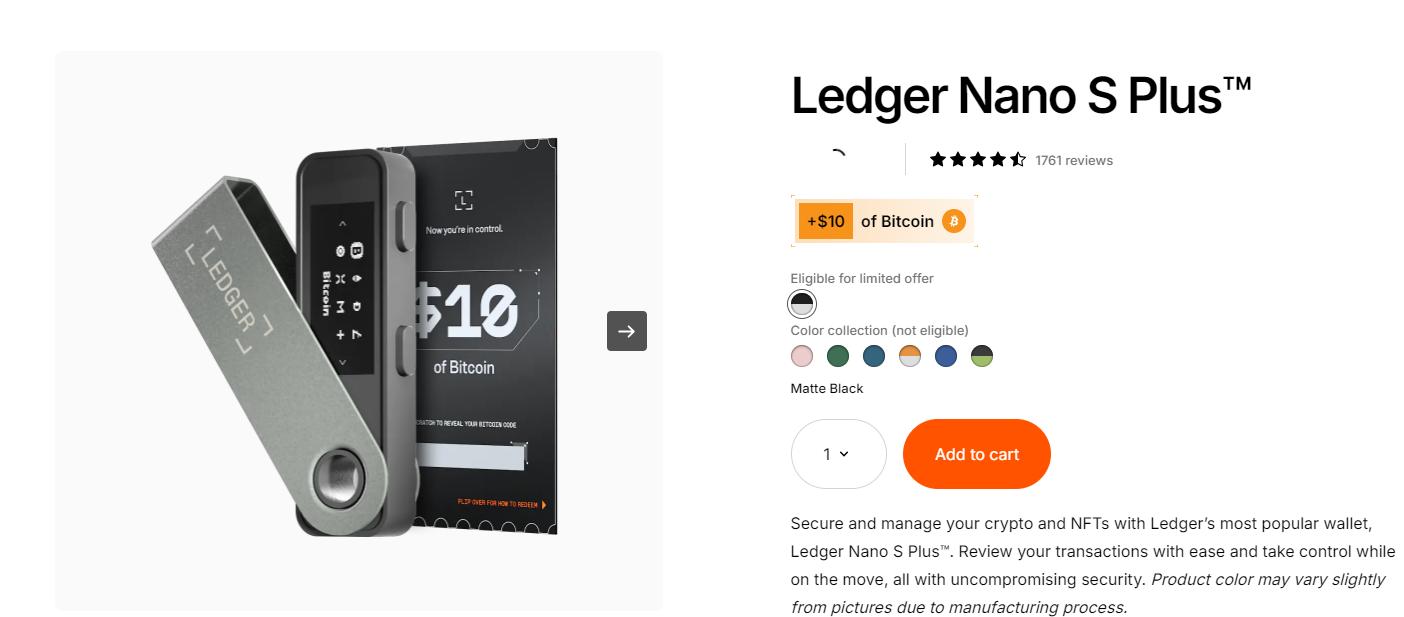1404x617 pixels.
Task: Click the 'of Bitcoin' promotional banner text
Action: (897, 221)
